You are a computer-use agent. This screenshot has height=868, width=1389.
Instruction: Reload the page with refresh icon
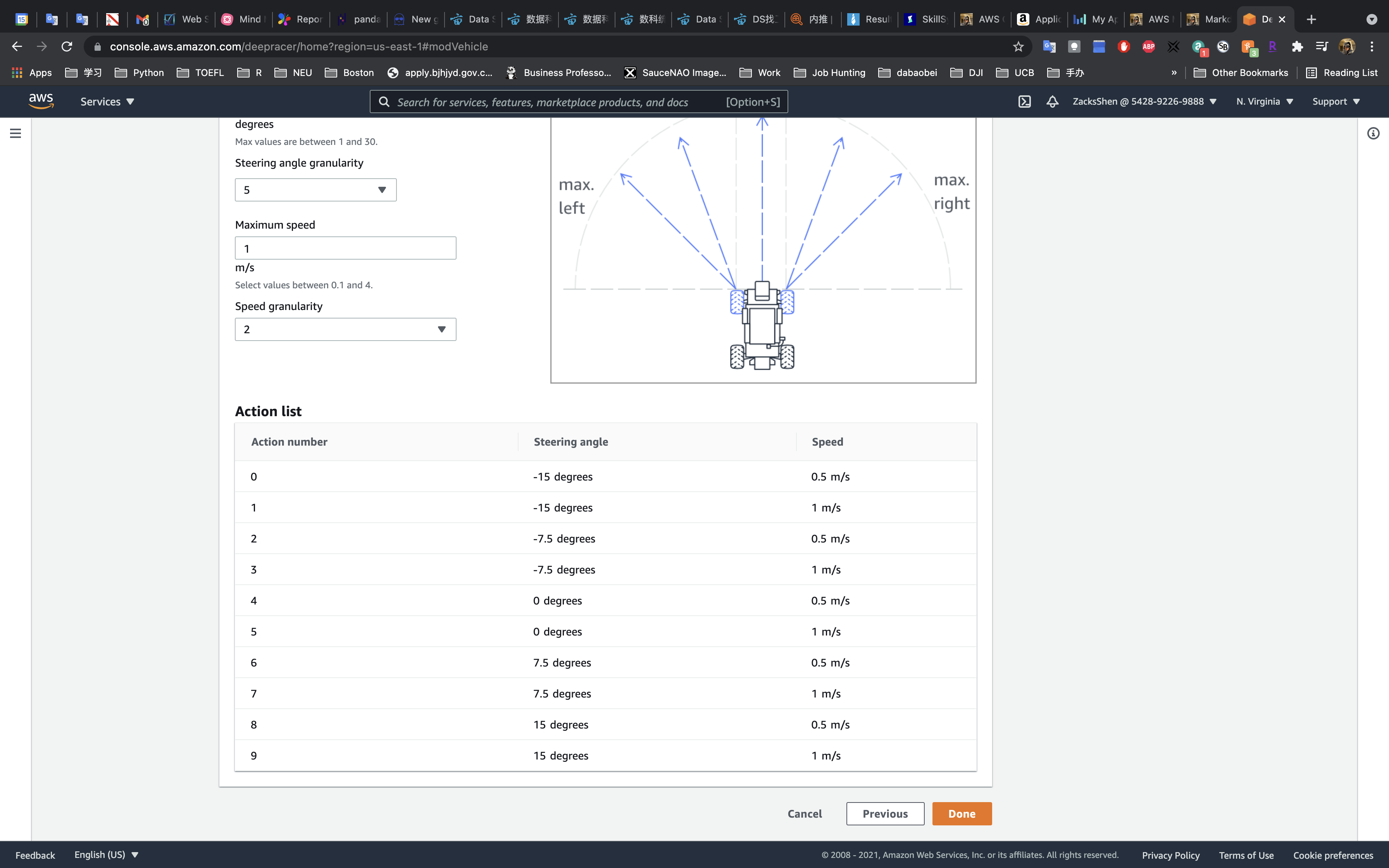[67, 46]
